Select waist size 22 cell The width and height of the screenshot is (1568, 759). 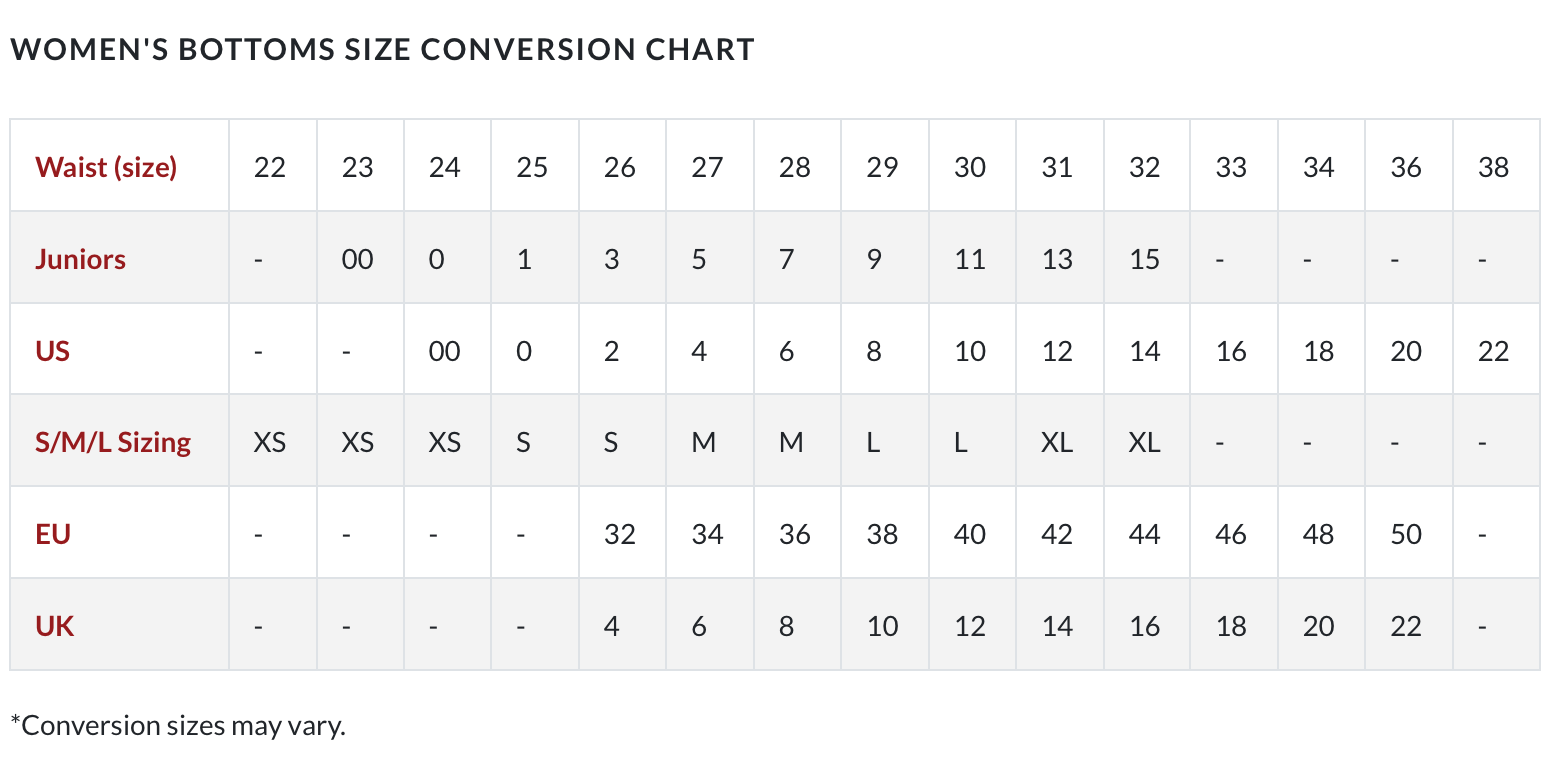point(273,166)
